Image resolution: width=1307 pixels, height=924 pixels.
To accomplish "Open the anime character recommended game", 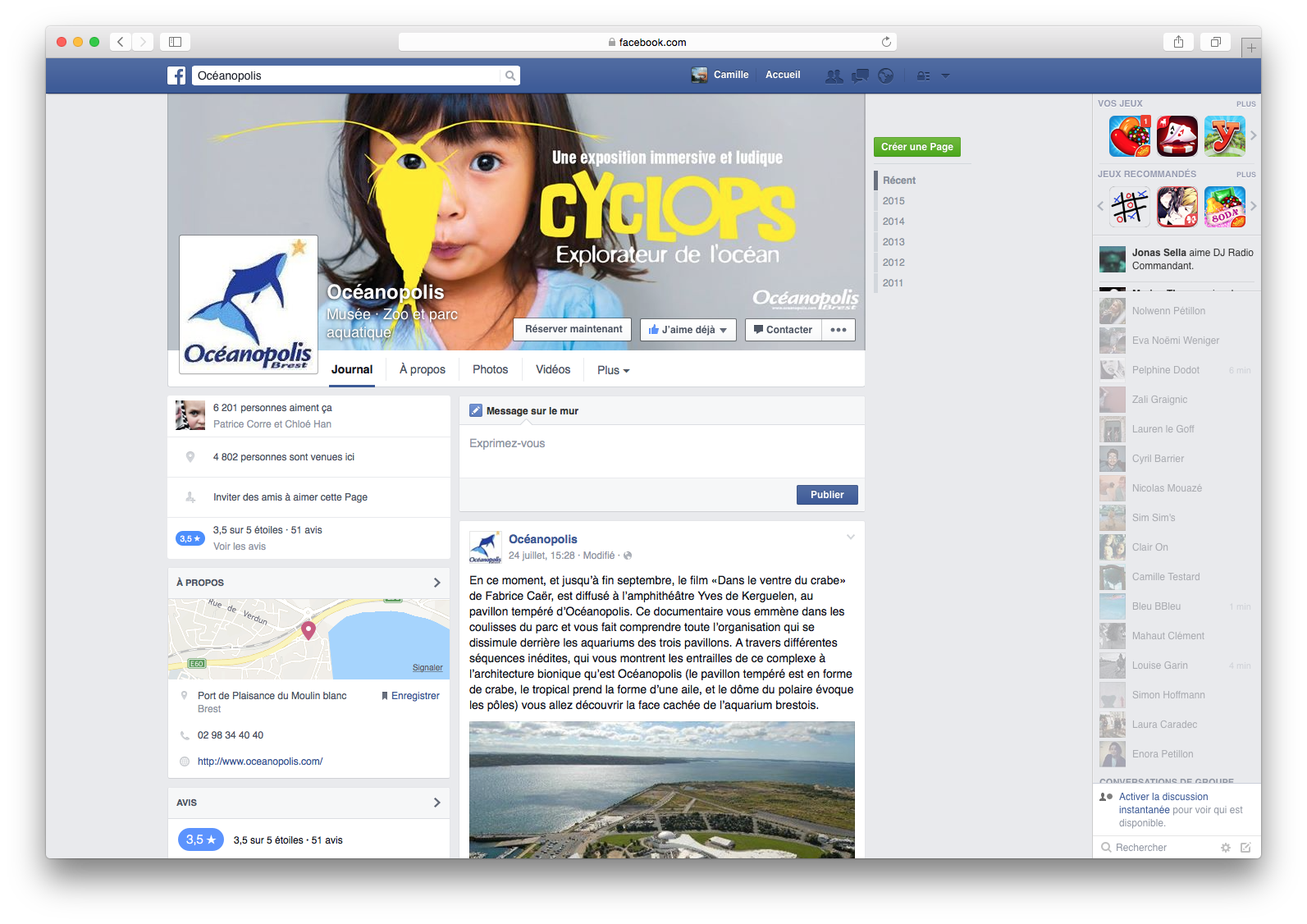I will (1177, 207).
